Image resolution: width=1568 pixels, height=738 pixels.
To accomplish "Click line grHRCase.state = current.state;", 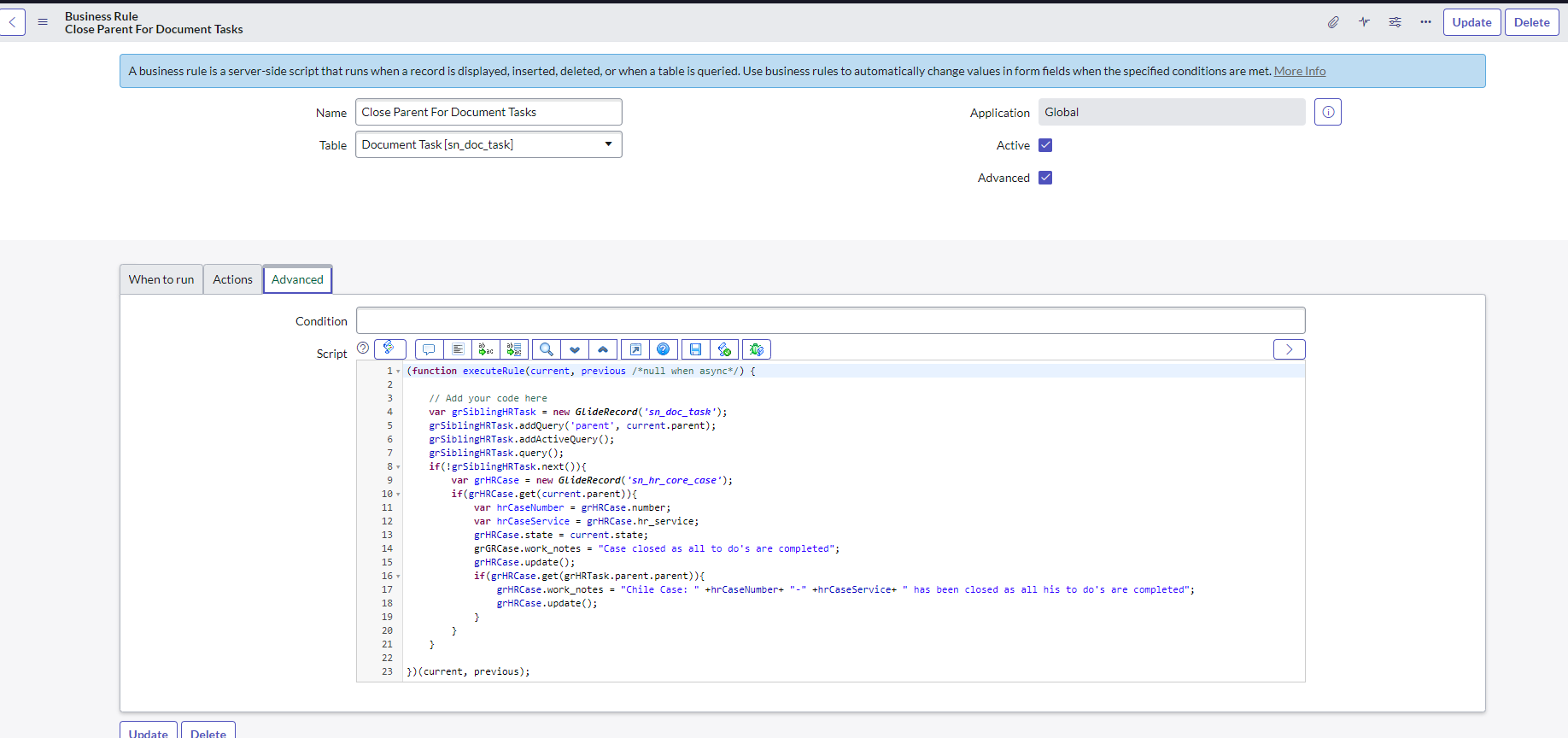I will [x=561, y=535].
